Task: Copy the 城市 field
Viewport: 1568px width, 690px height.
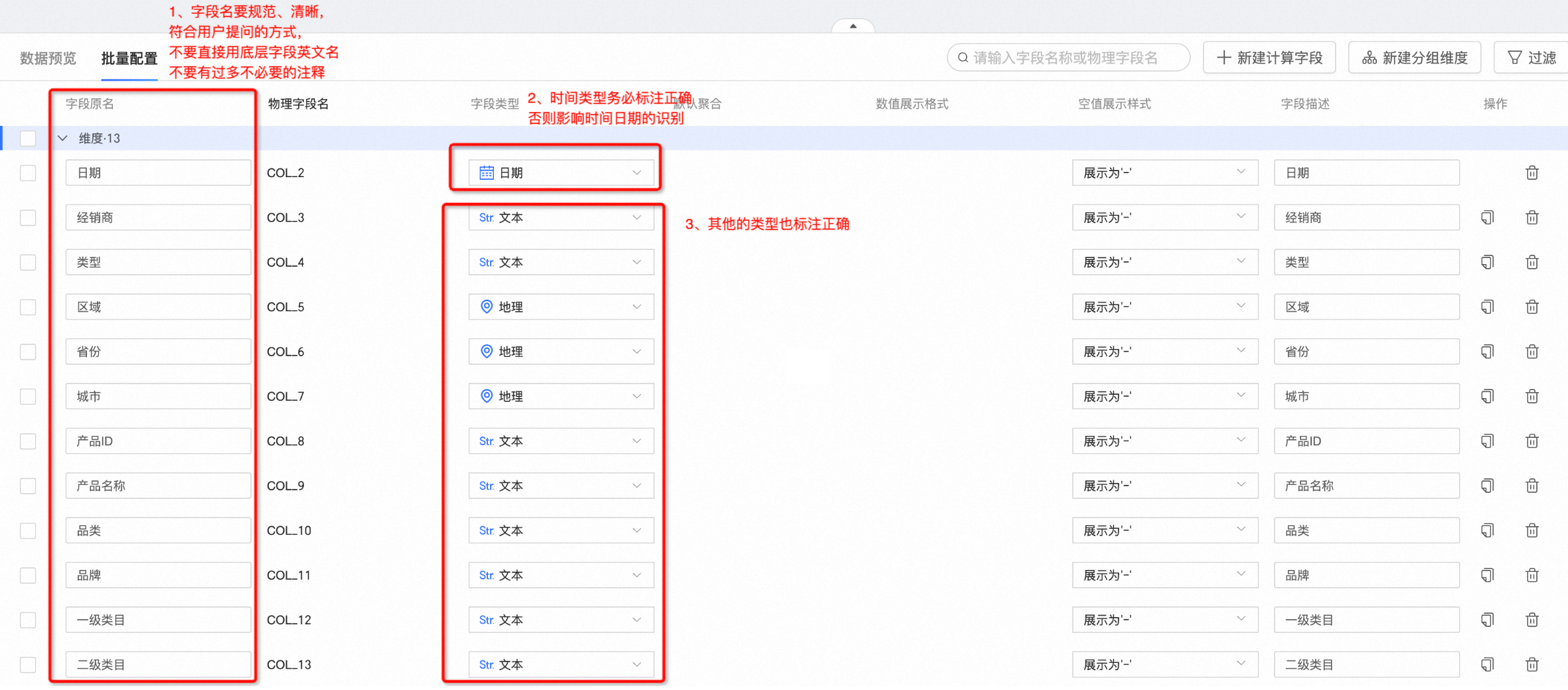Action: [1488, 396]
